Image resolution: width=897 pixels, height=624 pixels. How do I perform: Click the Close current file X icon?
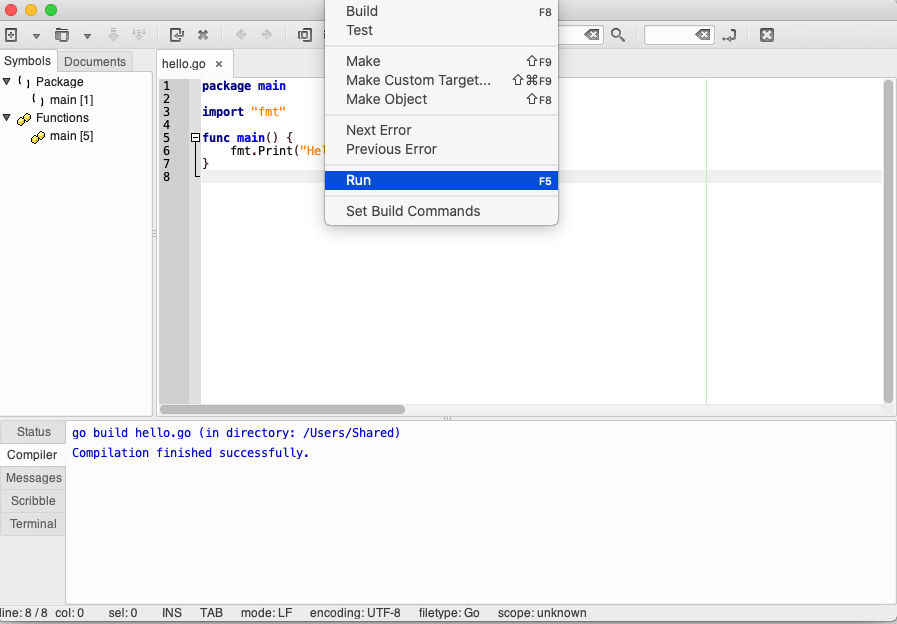[203, 35]
